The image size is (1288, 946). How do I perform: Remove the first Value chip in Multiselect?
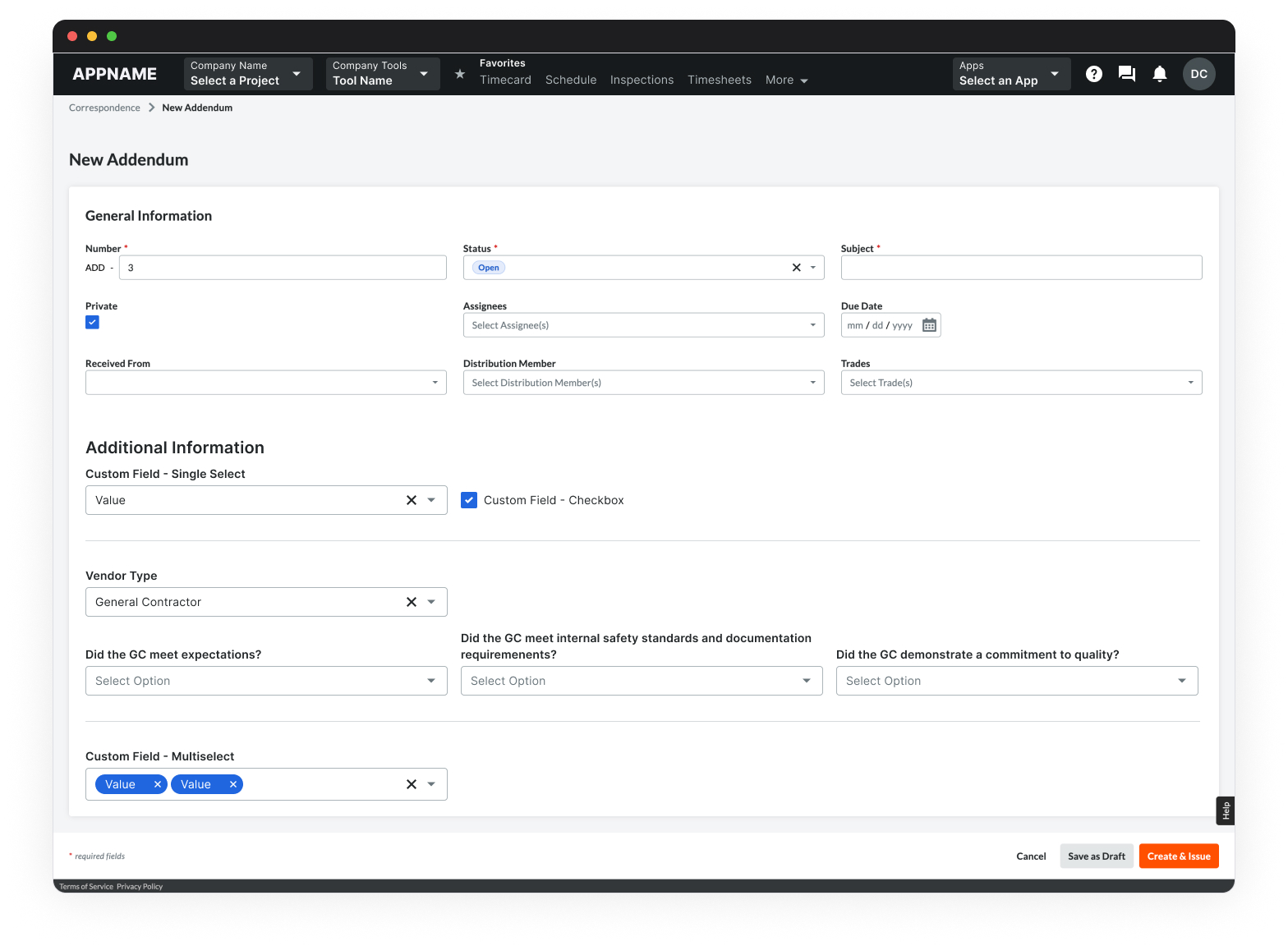click(157, 784)
